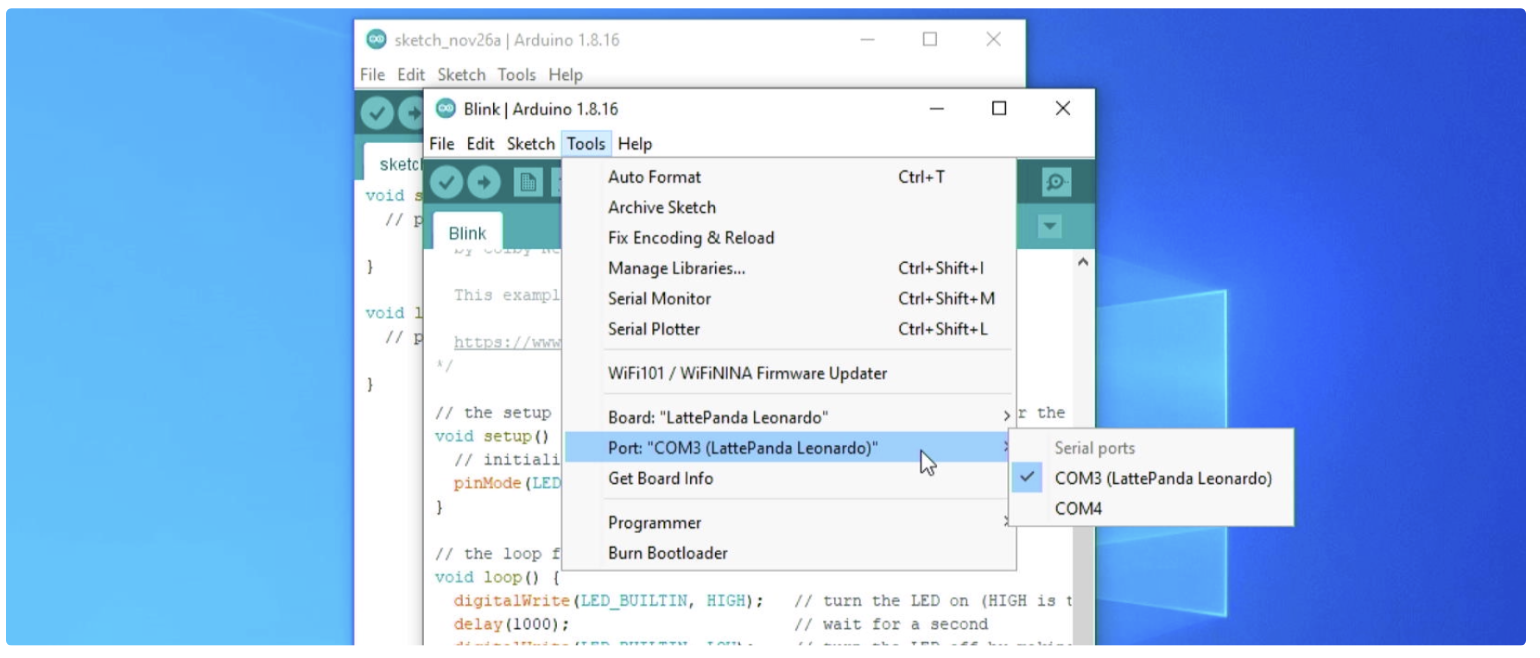This screenshot has width=1540, height=658.
Task: Minimize the Blink window
Action: click(x=937, y=109)
